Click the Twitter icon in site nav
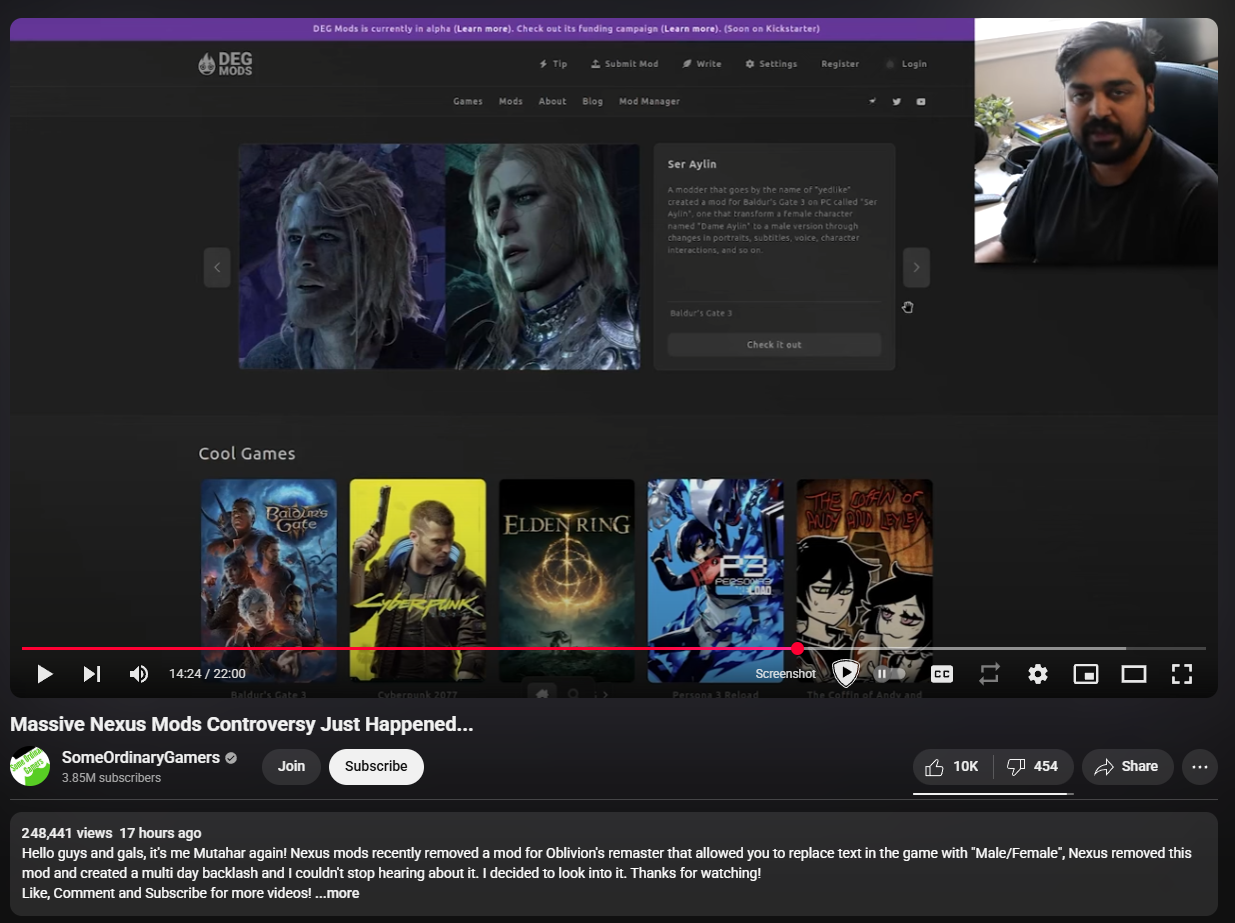Viewport: 1235px width, 923px height. (897, 101)
